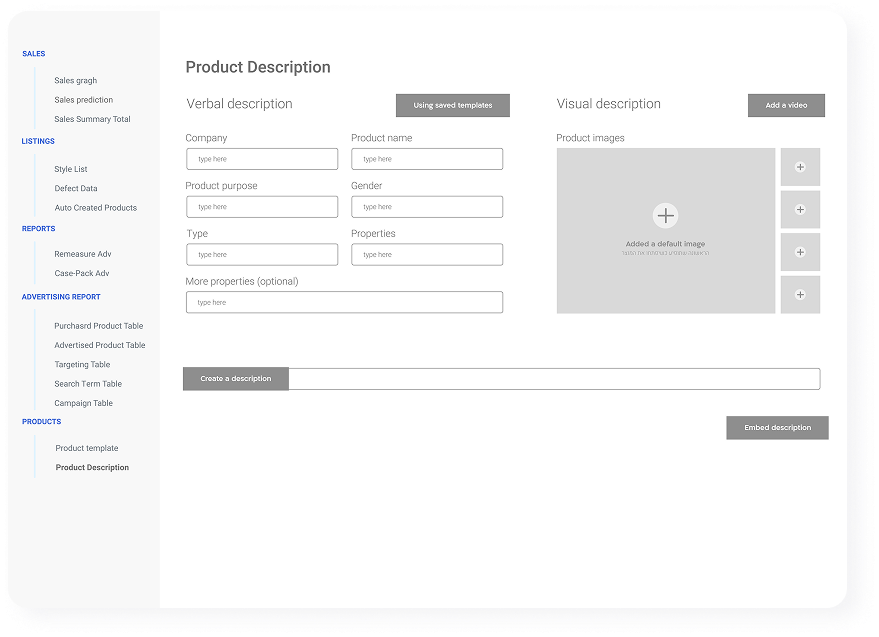Click the Verbal description heading
Screen dimensions: 879x637
click(239, 104)
